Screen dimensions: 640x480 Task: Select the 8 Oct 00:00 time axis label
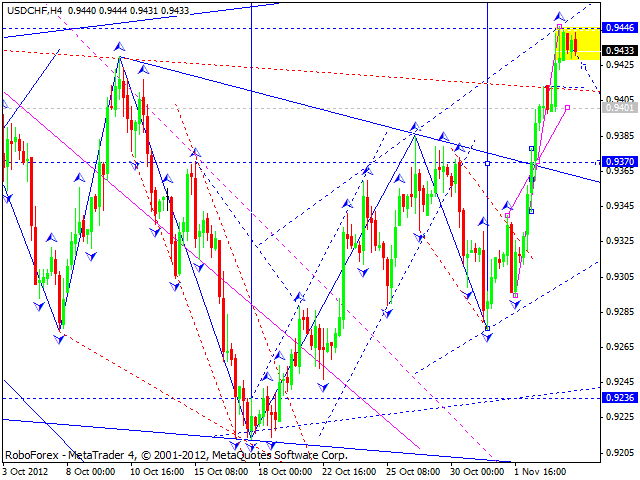pos(93,472)
